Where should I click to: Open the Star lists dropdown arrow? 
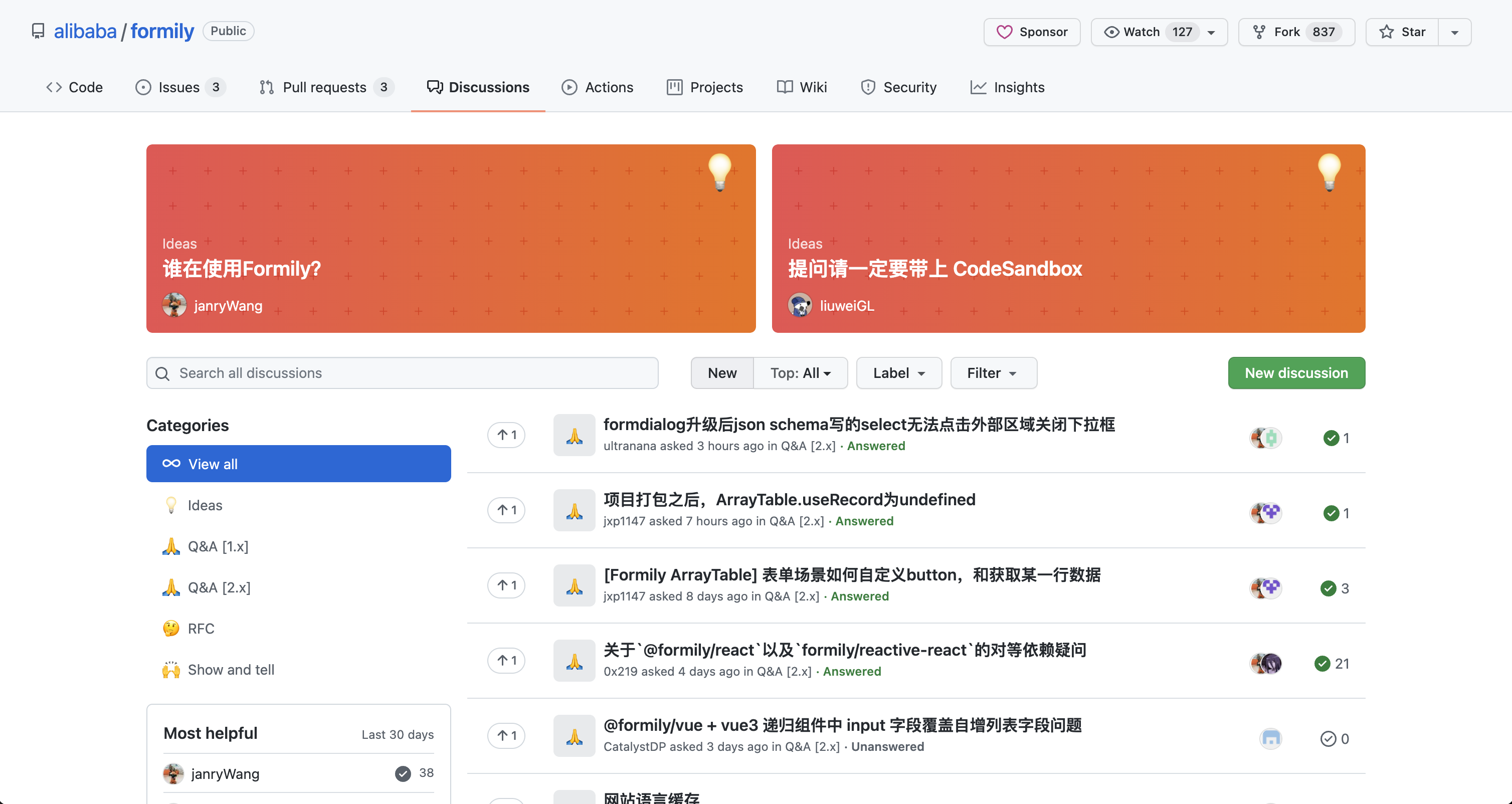click(1454, 32)
